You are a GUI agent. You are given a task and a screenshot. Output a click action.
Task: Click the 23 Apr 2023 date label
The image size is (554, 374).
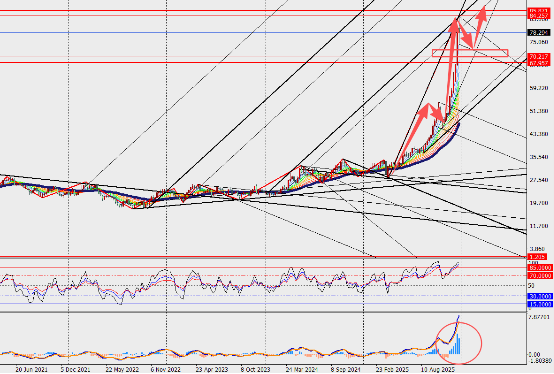pos(211,370)
